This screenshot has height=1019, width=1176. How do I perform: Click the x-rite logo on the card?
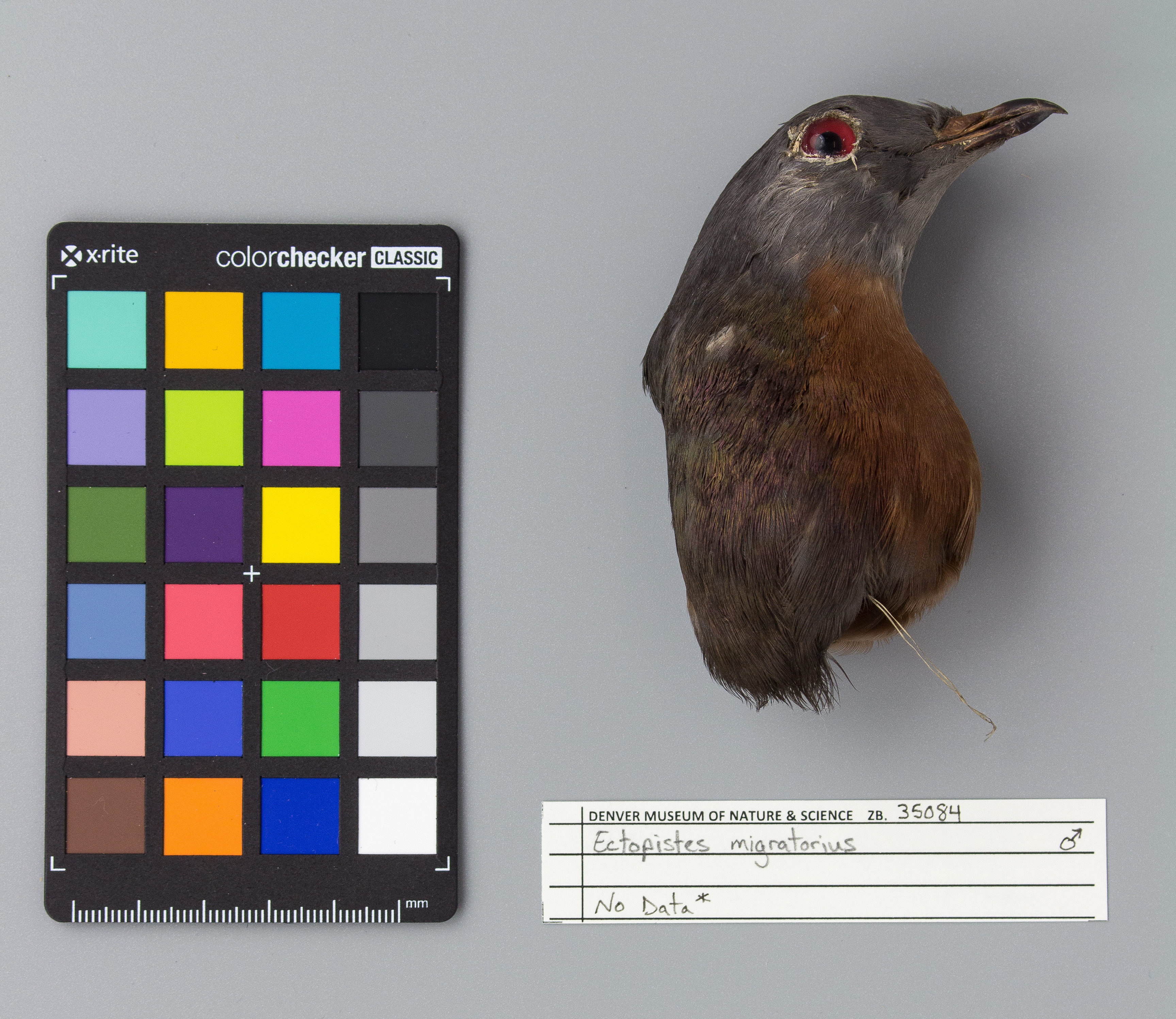coord(99,256)
